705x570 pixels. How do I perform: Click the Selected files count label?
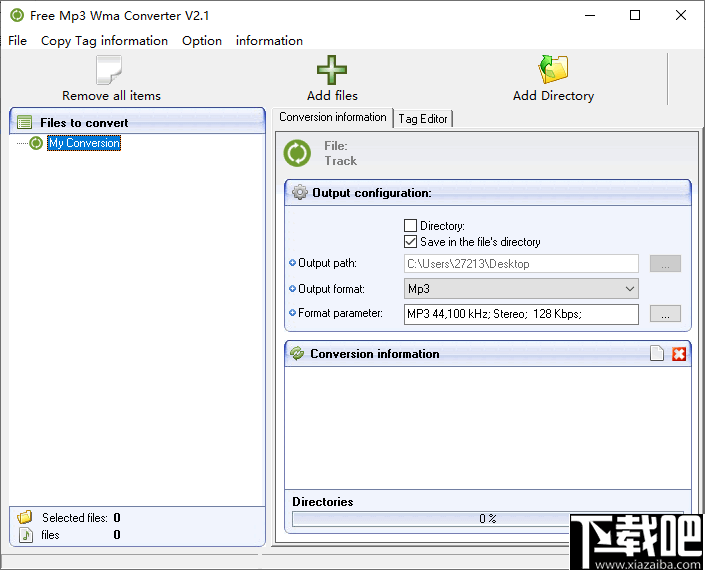click(75, 518)
